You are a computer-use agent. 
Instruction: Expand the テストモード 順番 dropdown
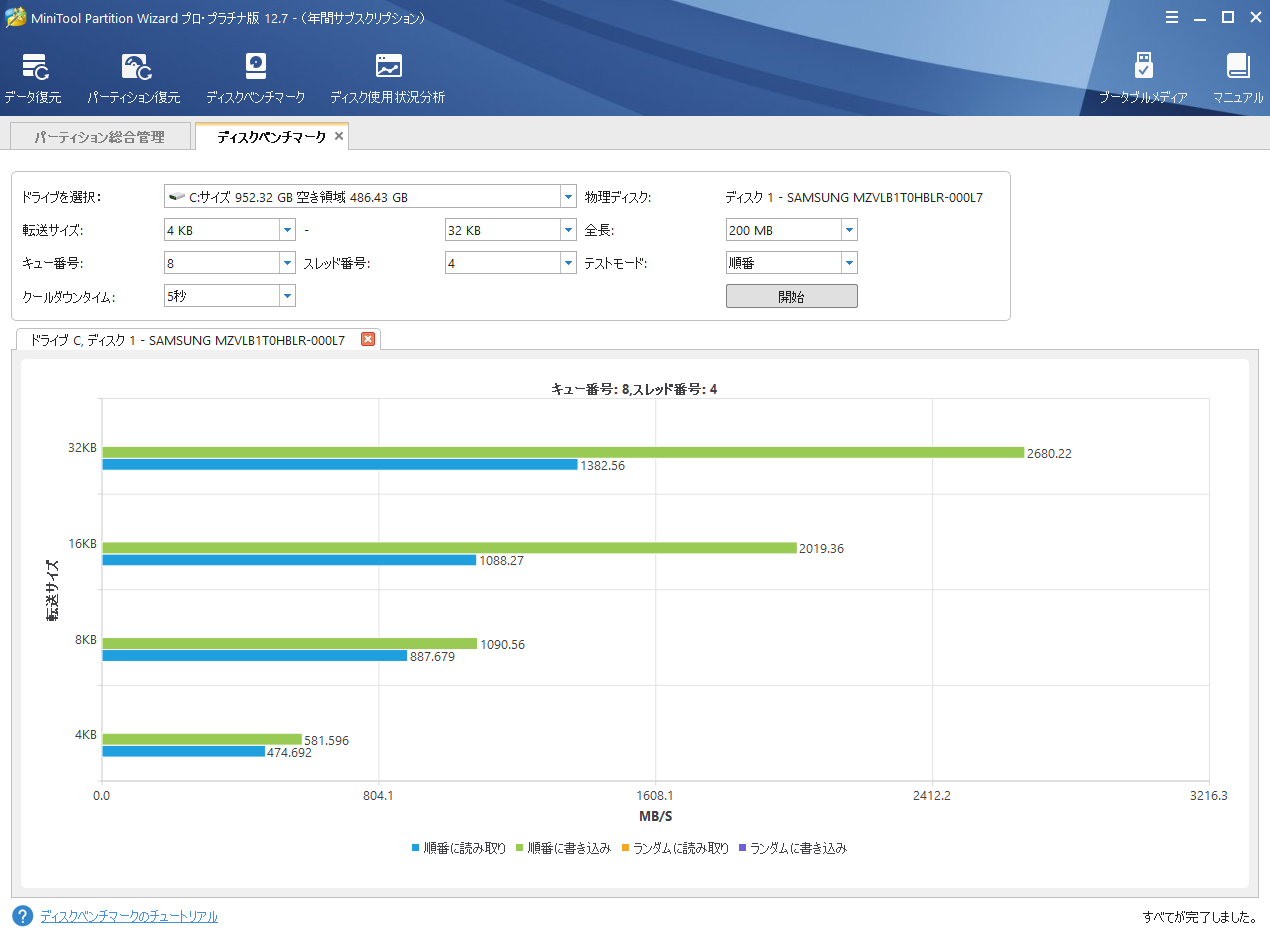(x=849, y=263)
